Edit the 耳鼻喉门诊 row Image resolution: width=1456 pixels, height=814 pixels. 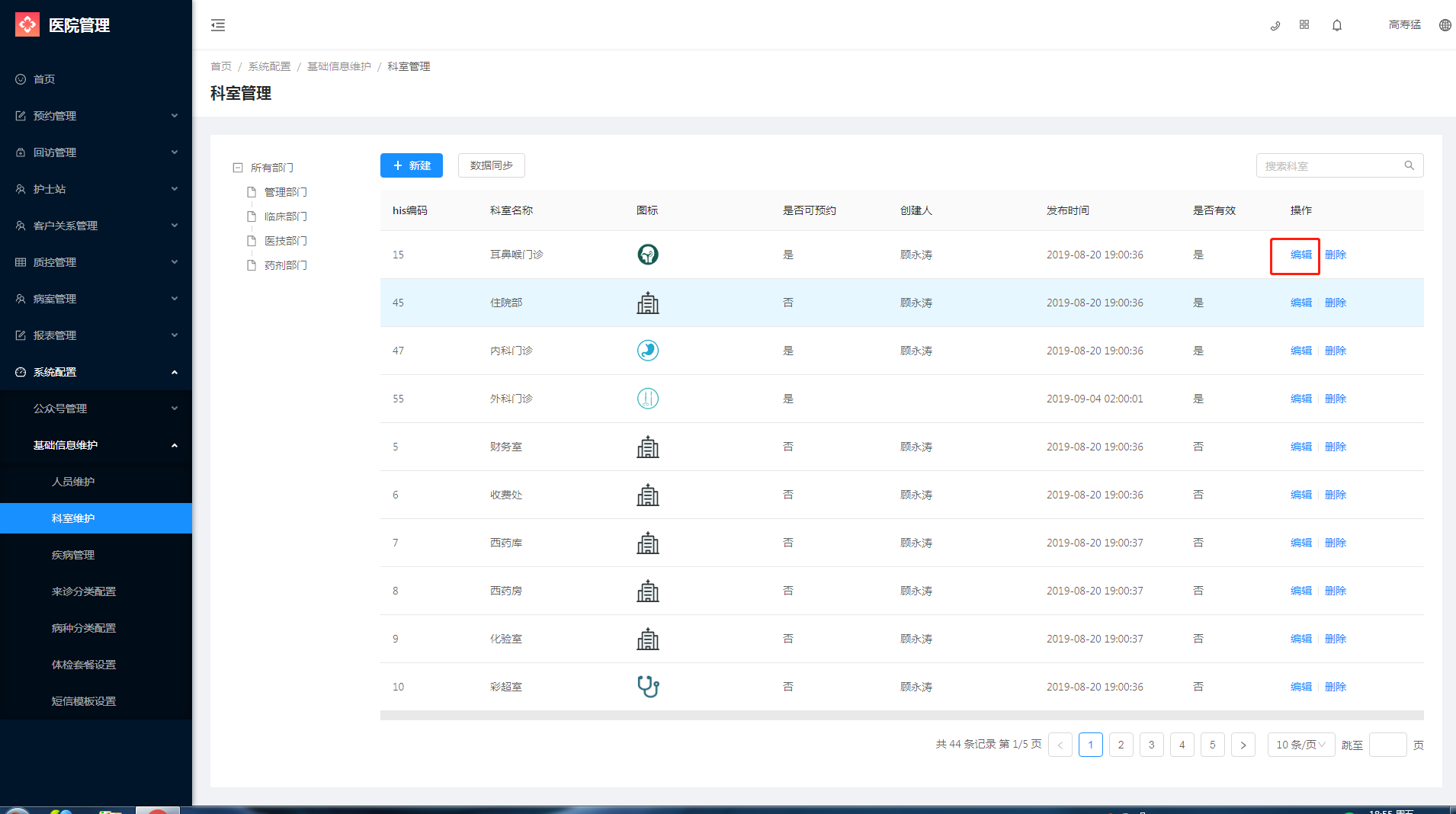[1301, 255]
